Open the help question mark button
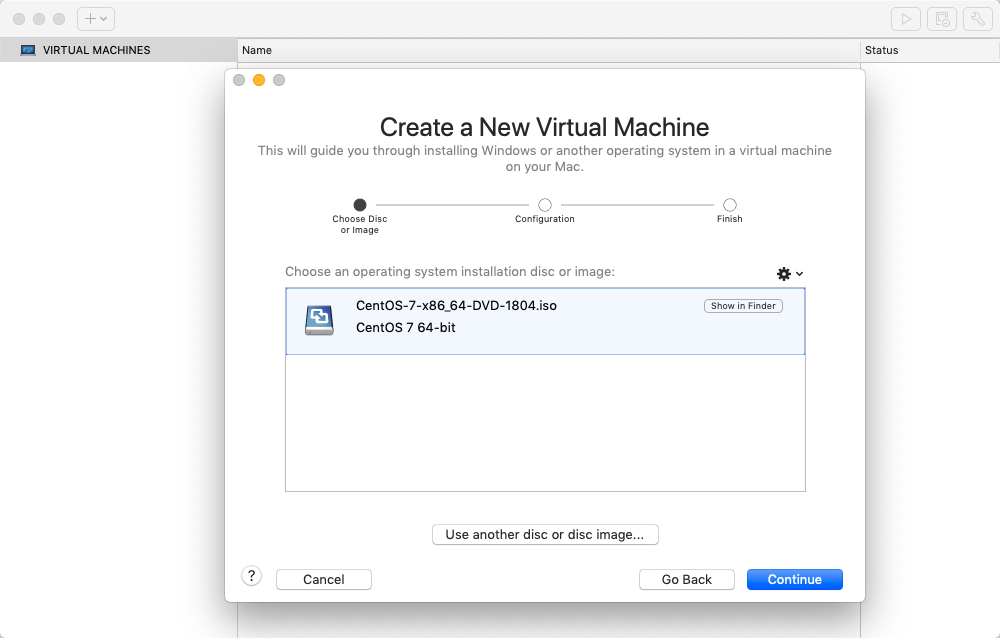This screenshot has height=638, width=1000. [251, 576]
